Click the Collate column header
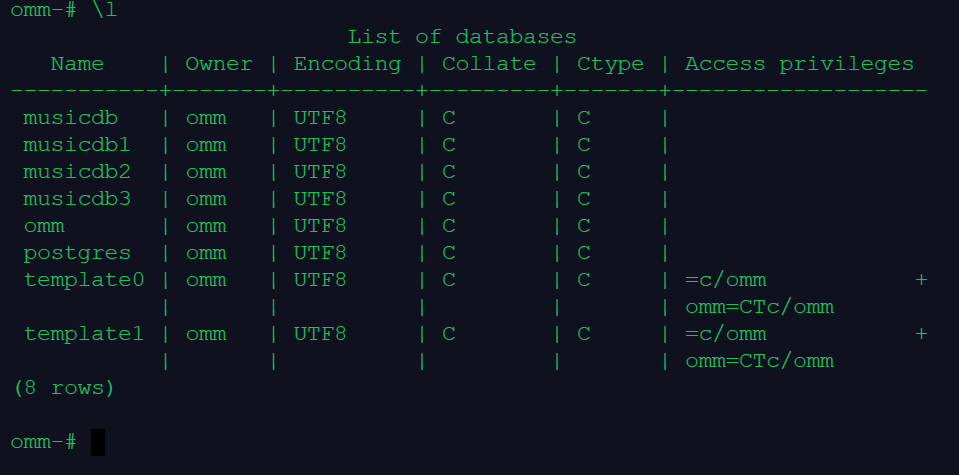959x475 pixels. (x=489, y=64)
